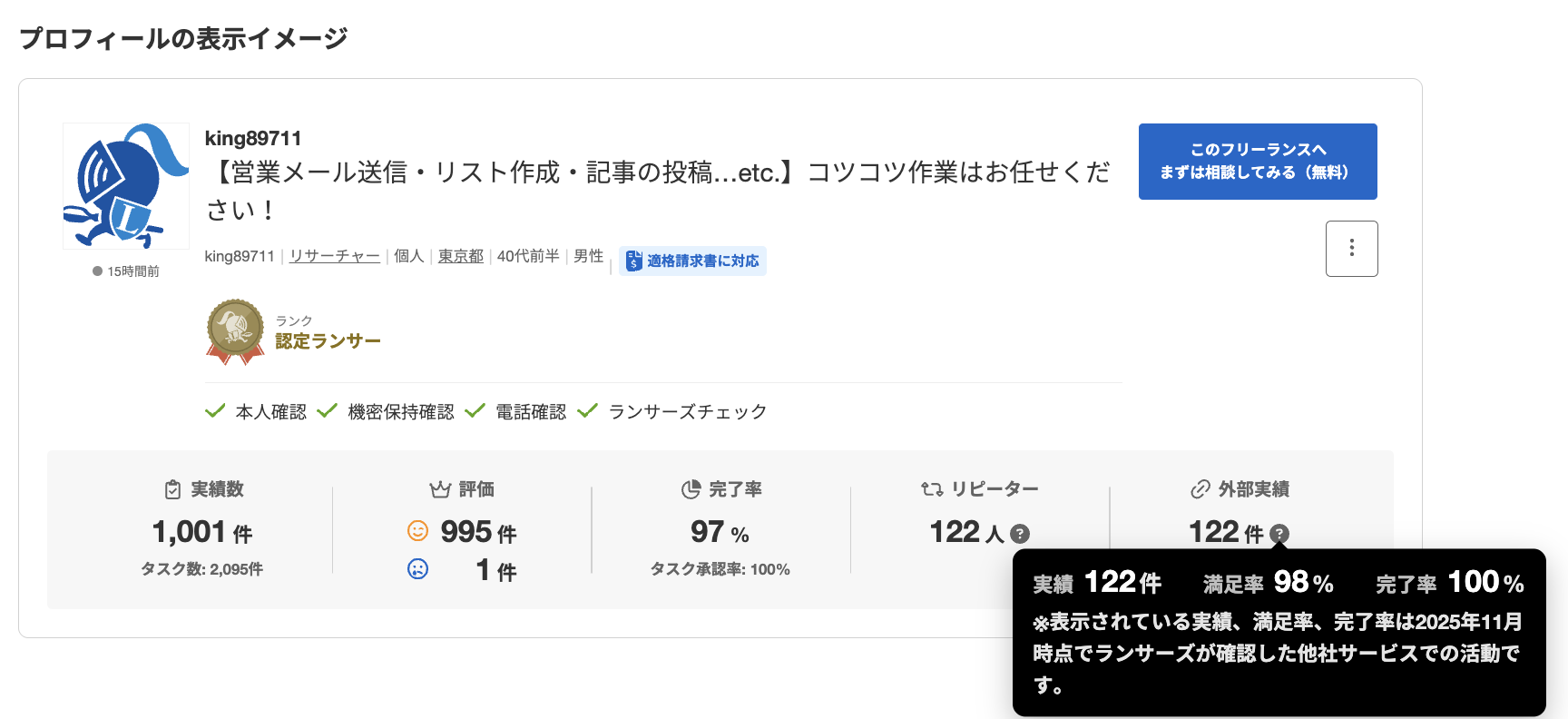The width and height of the screenshot is (1568, 719).
Task: Click the ランサーズチェック green checkmark
Action: point(587,411)
